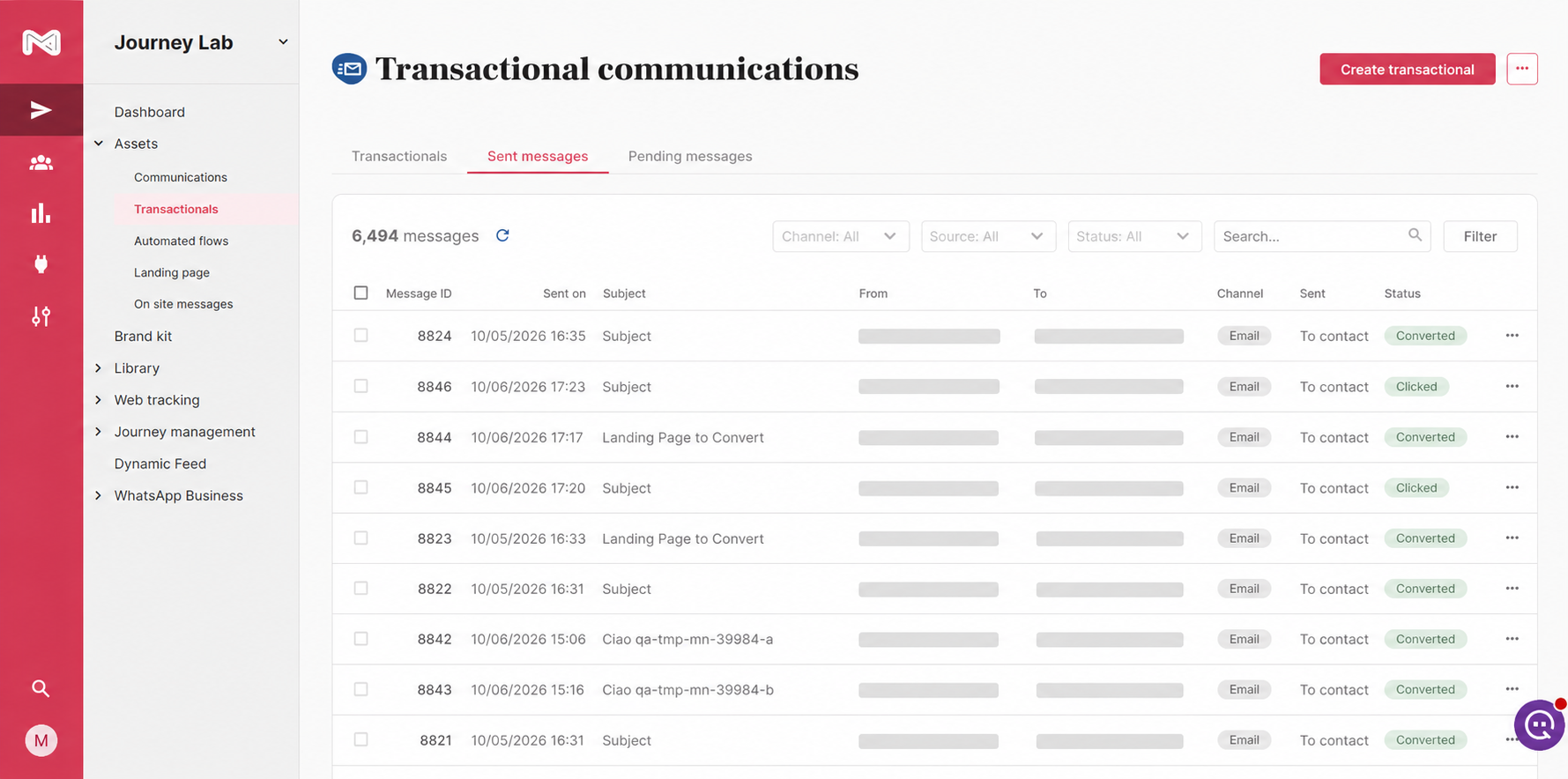Tick the select-all checkbox in the header
Viewport: 1568px width, 779px height.
pyautogui.click(x=360, y=293)
